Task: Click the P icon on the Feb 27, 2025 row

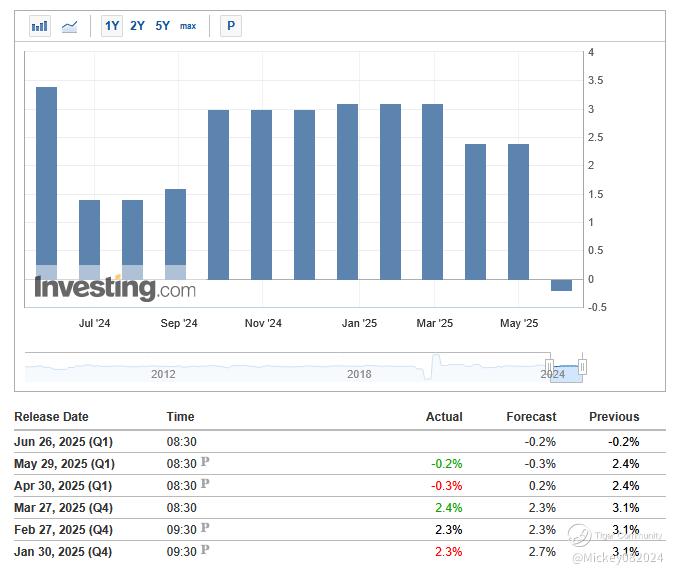Action: 205,528
